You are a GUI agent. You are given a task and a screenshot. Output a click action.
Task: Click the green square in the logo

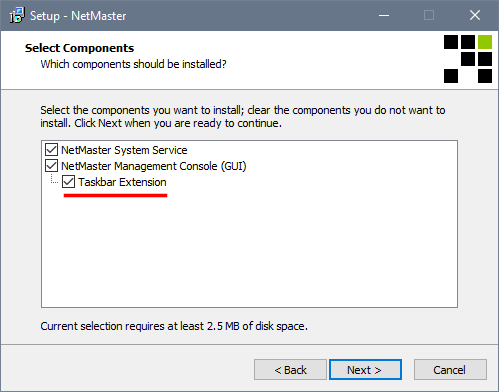coord(485,42)
